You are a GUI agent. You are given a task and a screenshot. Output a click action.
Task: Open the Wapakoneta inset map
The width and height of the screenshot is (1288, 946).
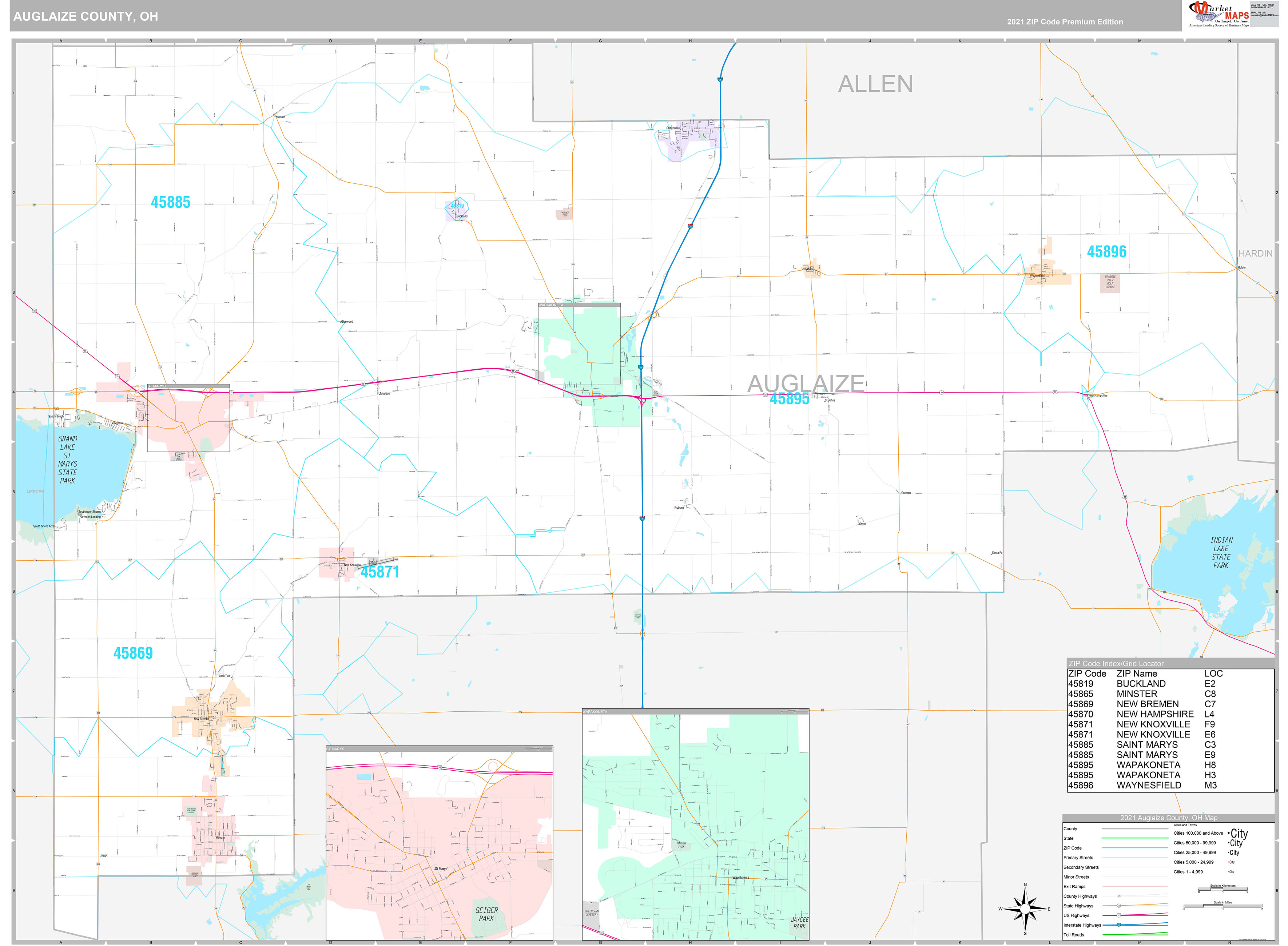coord(695,824)
